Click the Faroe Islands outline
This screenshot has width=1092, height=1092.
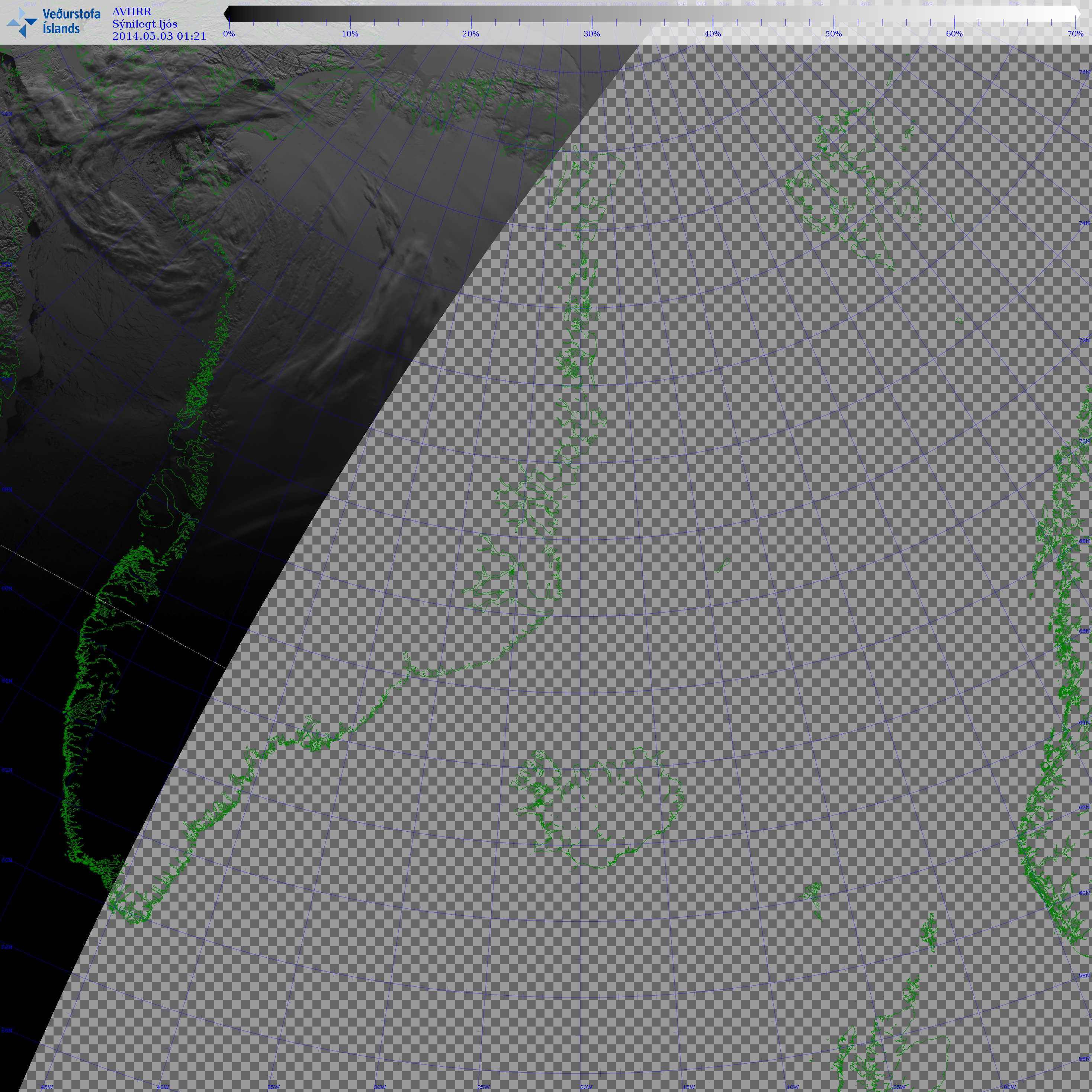point(812,895)
